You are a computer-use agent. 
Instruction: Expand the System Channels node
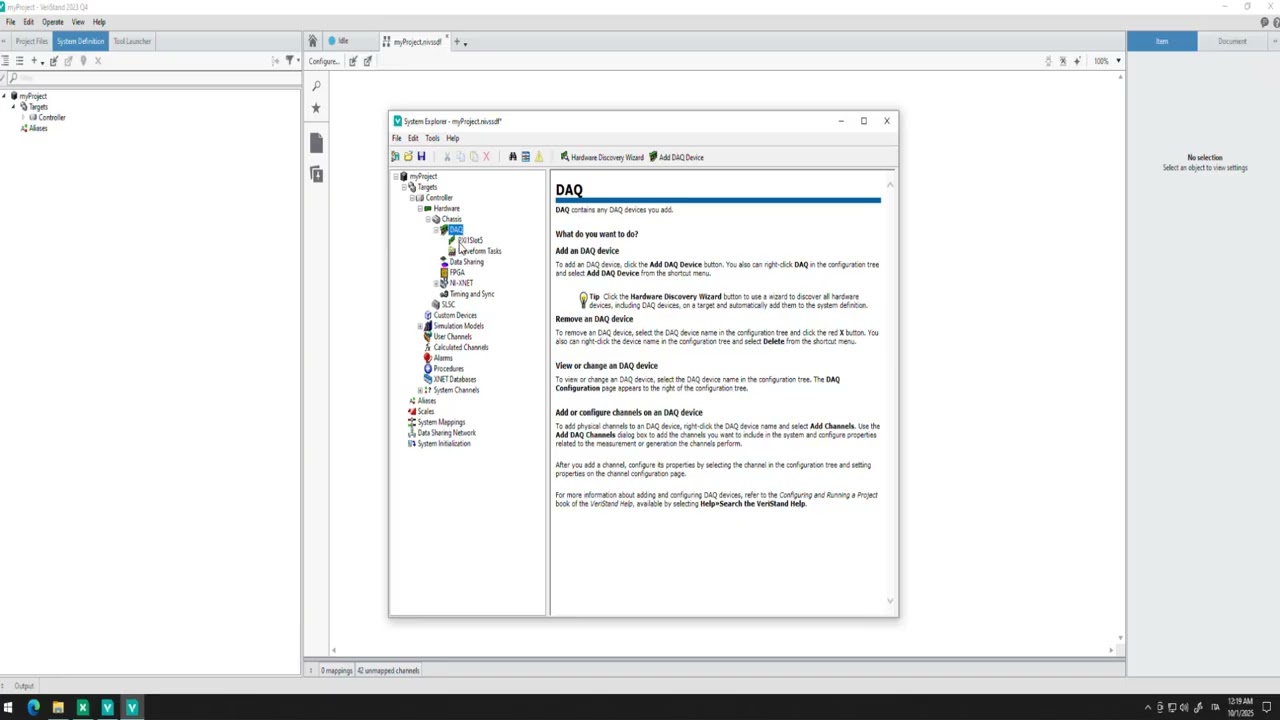tap(420, 390)
